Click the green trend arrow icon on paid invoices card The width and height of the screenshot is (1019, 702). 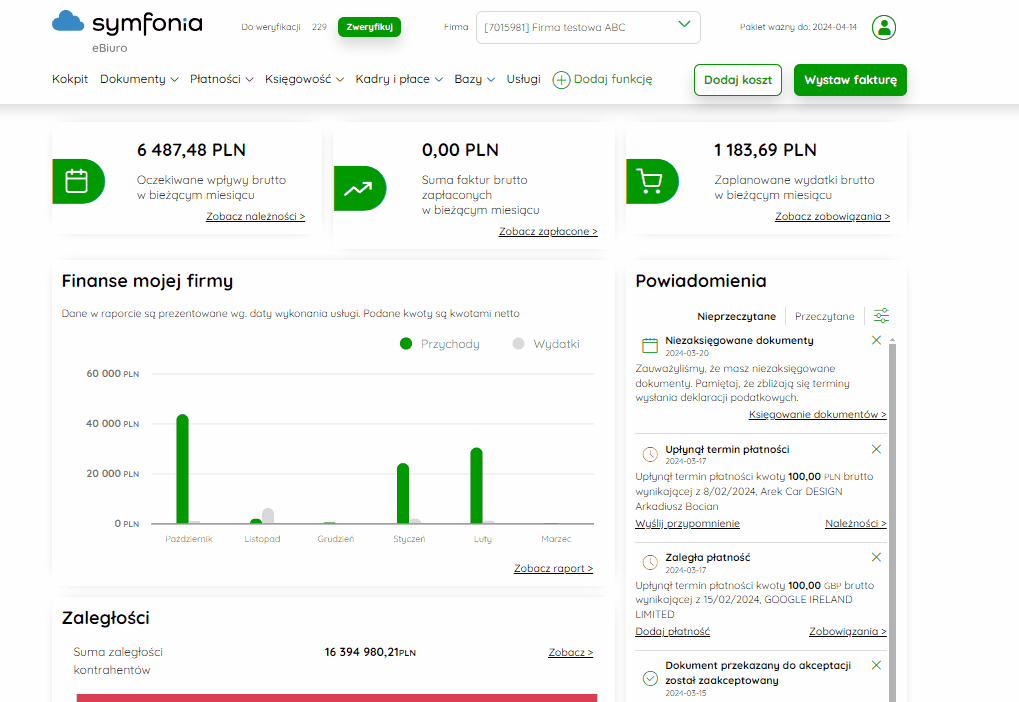click(359, 188)
